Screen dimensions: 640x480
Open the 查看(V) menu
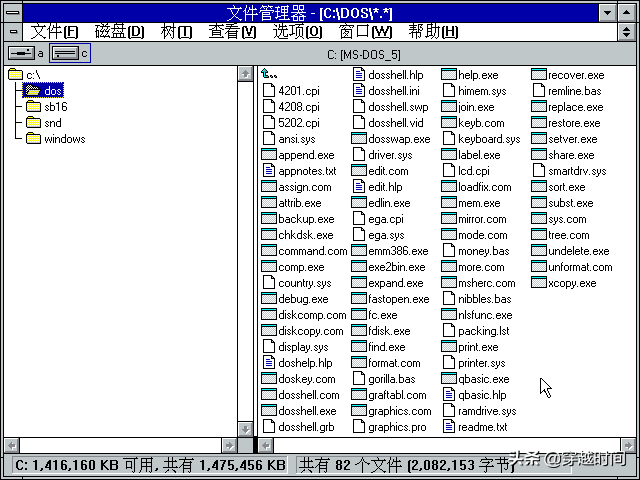(x=232, y=31)
